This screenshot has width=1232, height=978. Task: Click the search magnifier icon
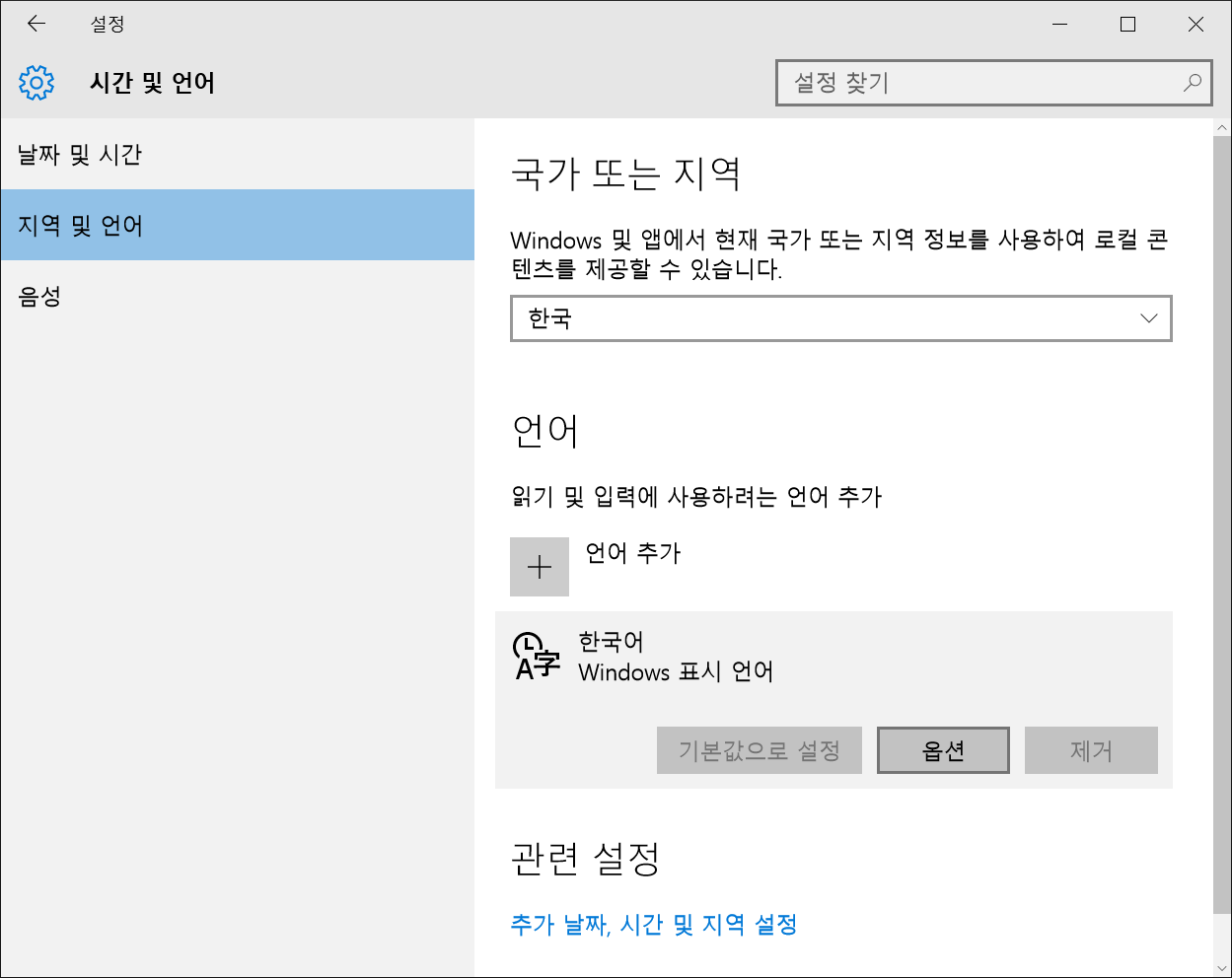click(1193, 83)
